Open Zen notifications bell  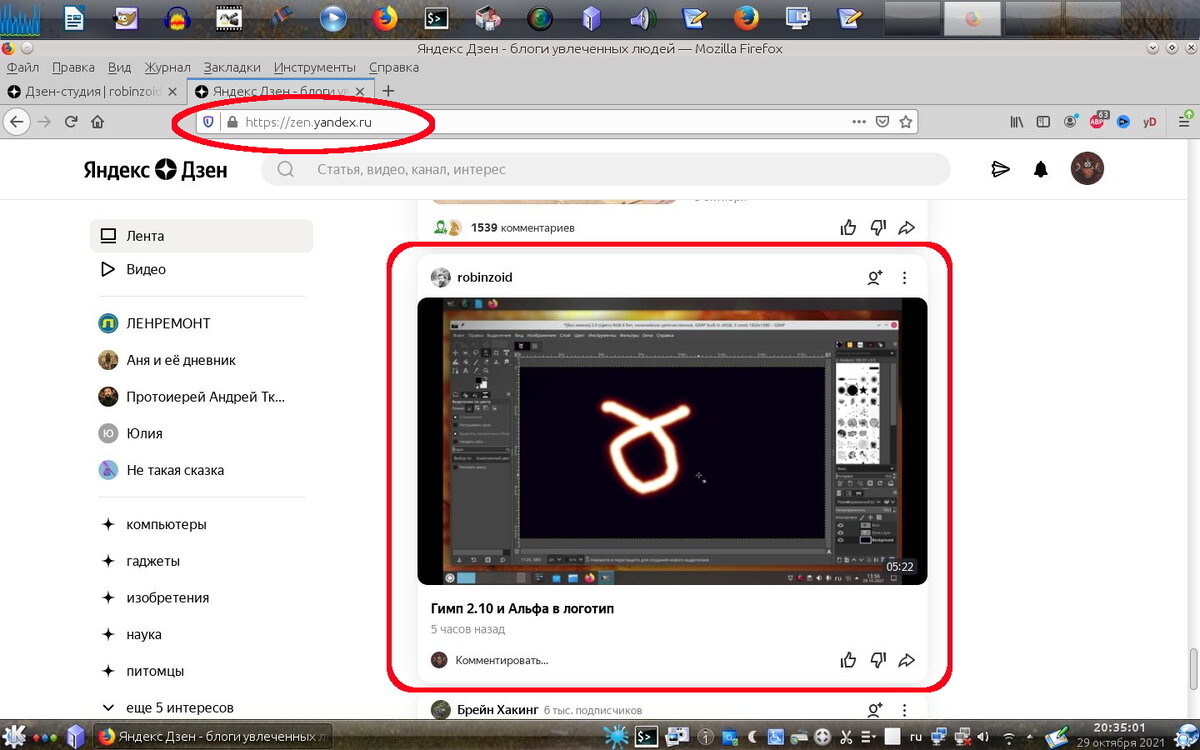[1041, 169]
